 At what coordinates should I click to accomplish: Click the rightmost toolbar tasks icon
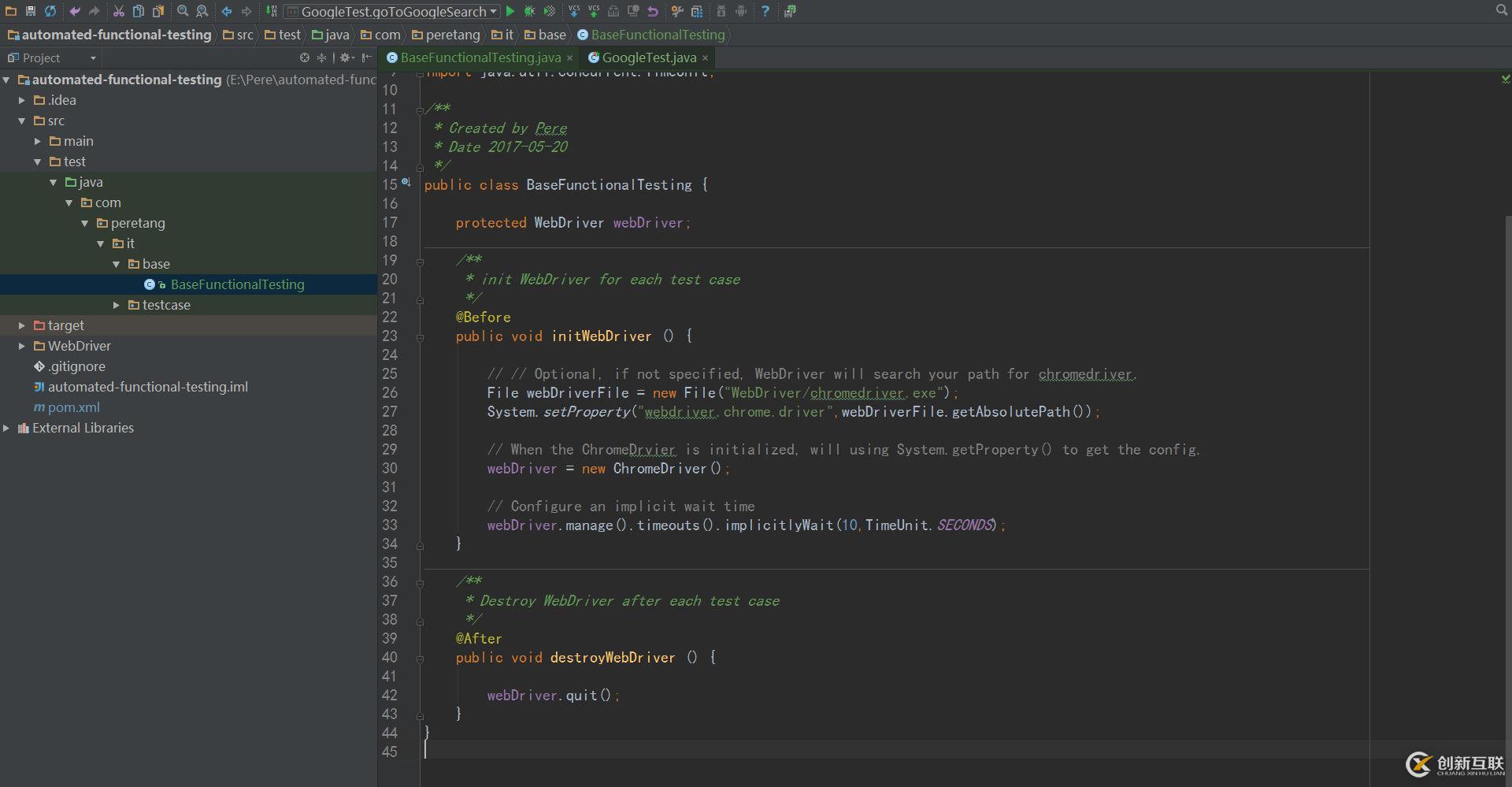790,11
